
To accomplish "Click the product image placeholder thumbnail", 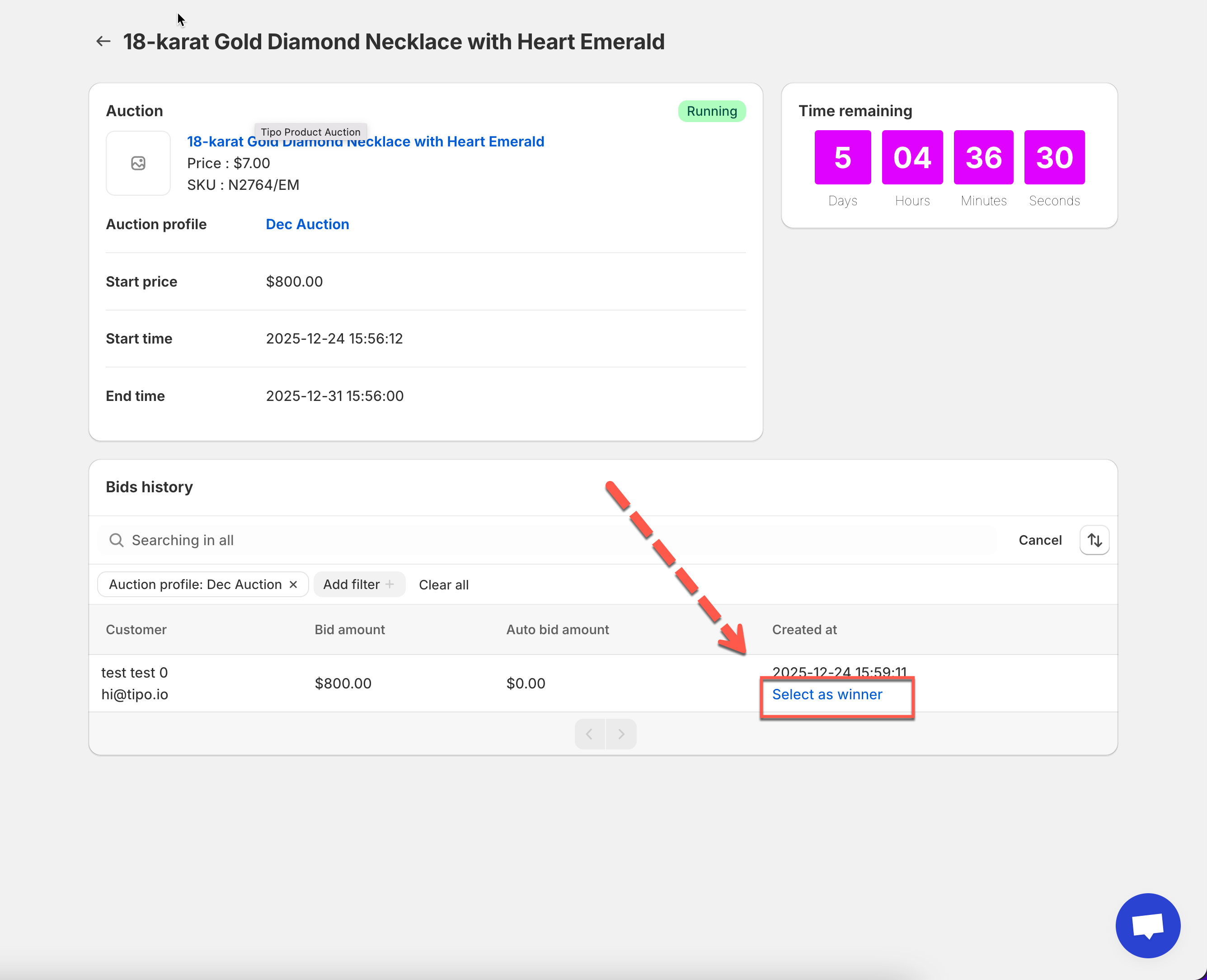I will pyautogui.click(x=138, y=163).
